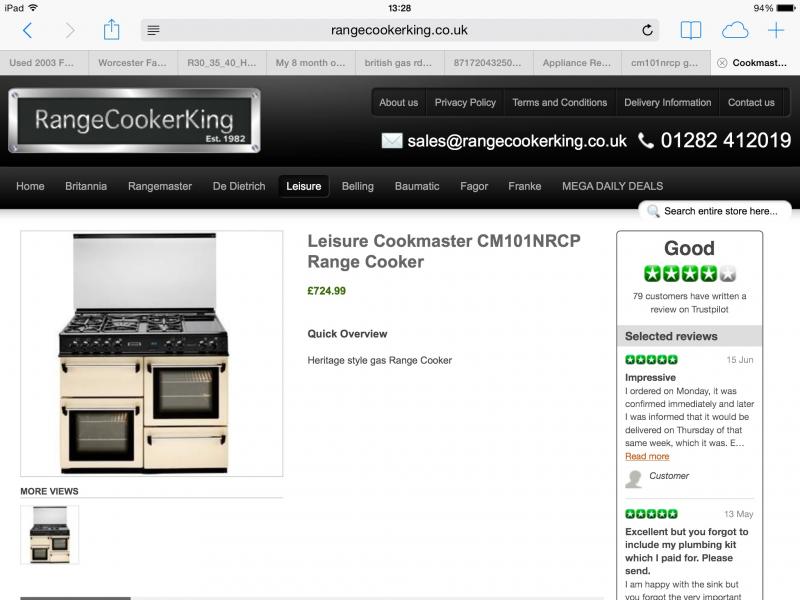Reload the page with refresh icon
The height and width of the screenshot is (600, 800).
[647, 30]
